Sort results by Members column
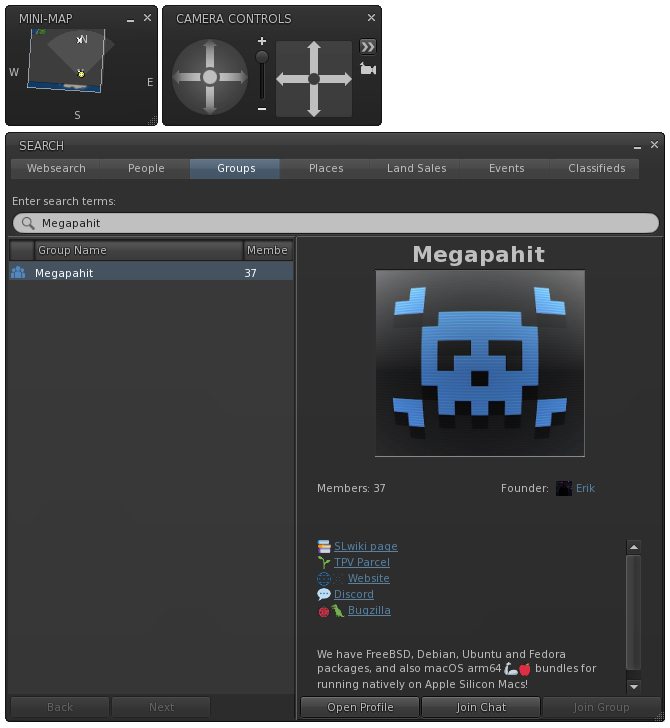The image size is (670, 728). [268, 250]
